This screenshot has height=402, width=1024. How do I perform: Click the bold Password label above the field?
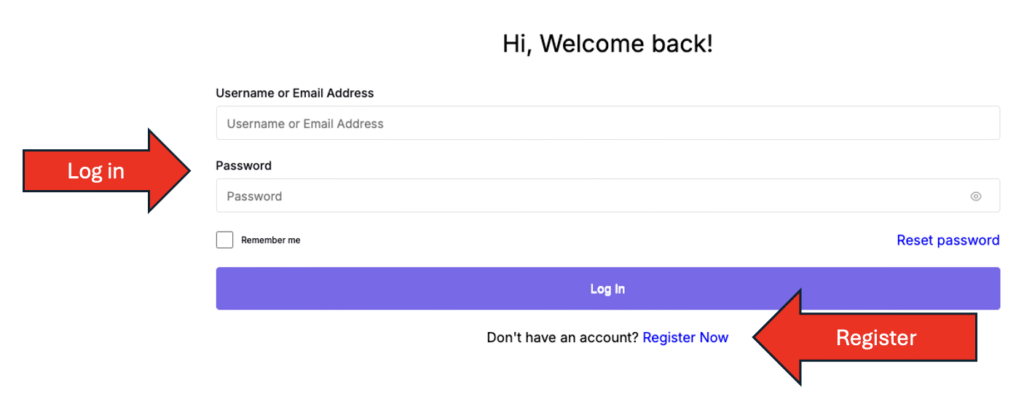[x=244, y=166]
